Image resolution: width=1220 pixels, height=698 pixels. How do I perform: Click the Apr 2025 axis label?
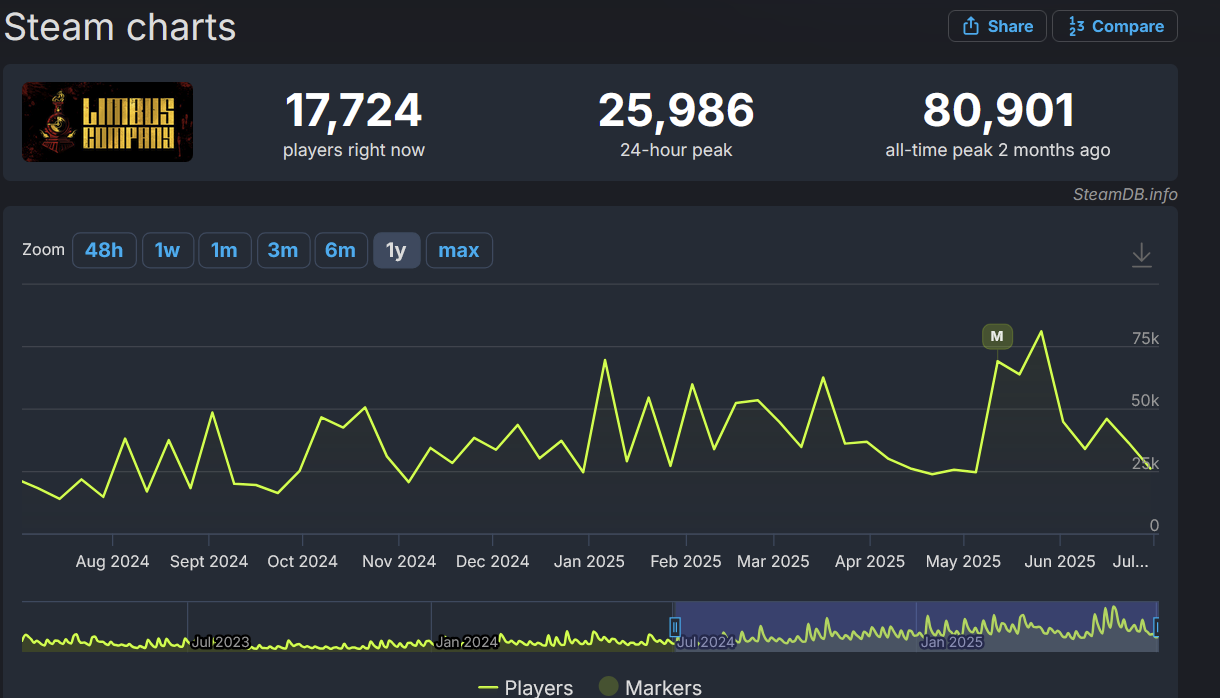point(870,561)
